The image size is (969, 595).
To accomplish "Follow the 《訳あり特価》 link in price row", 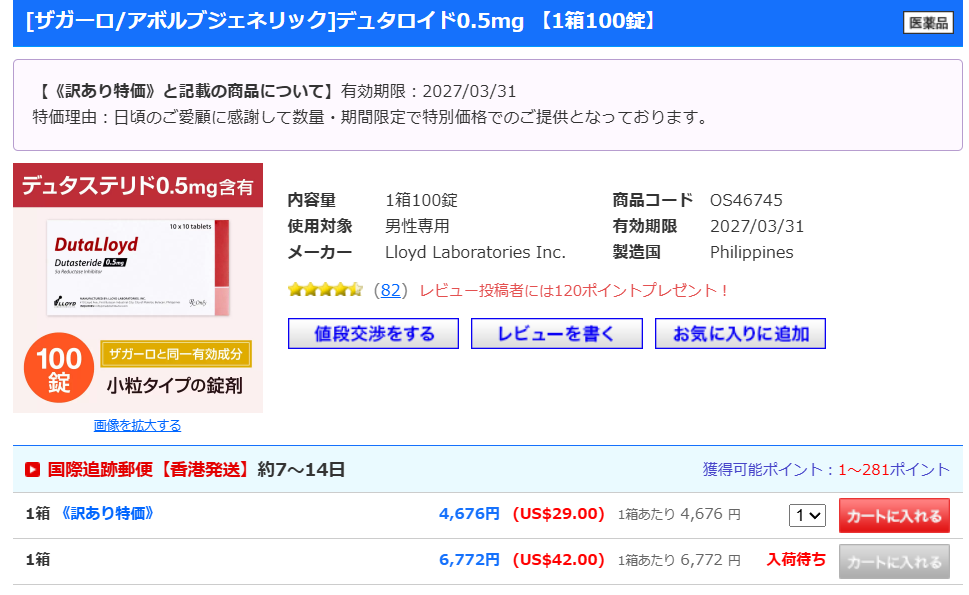I will coord(107,514).
